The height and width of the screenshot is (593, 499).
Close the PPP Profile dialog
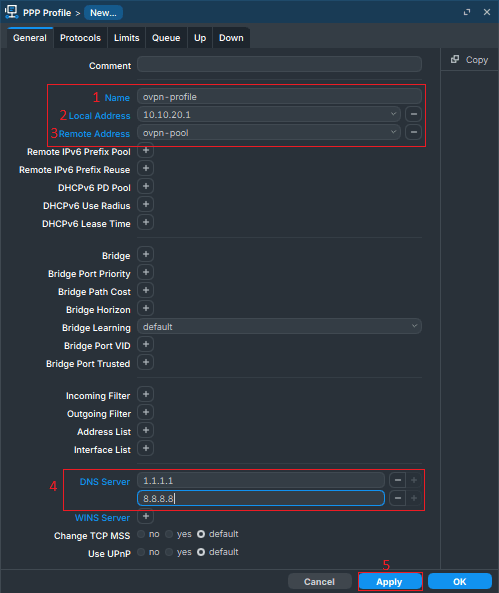[487, 12]
